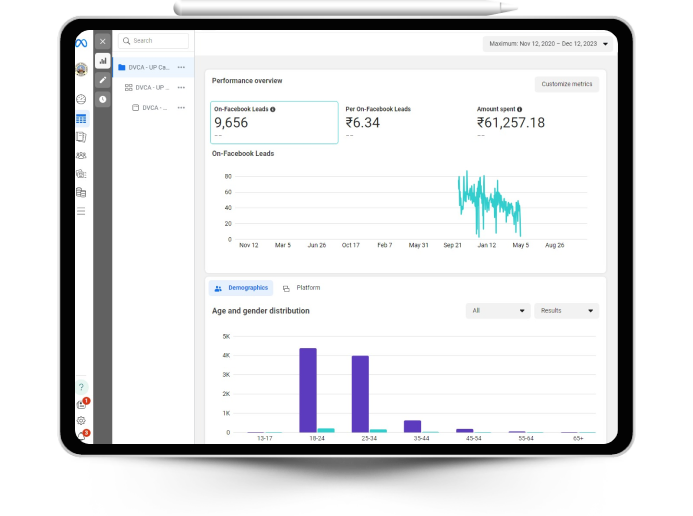Open the clock history icon
Viewport: 693px width, 516px height.
(x=102, y=99)
